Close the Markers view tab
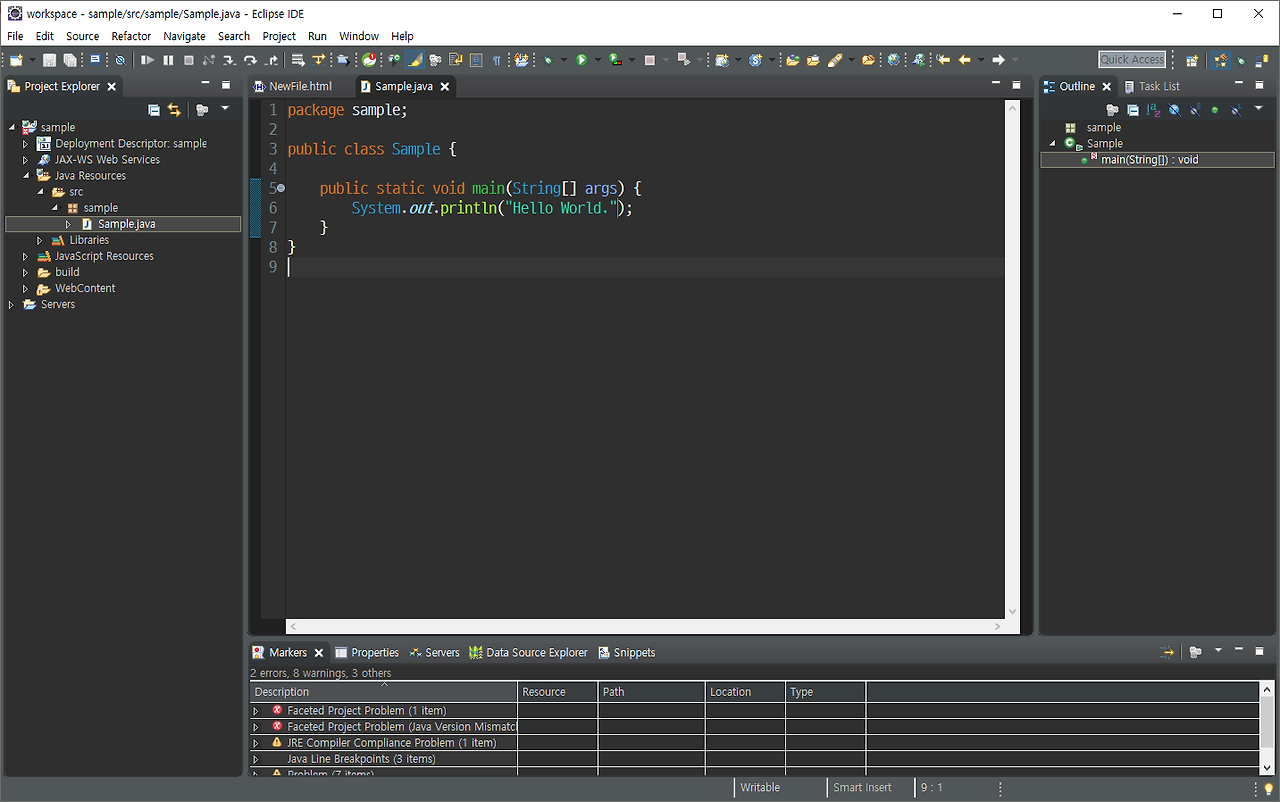 pyautogui.click(x=319, y=653)
